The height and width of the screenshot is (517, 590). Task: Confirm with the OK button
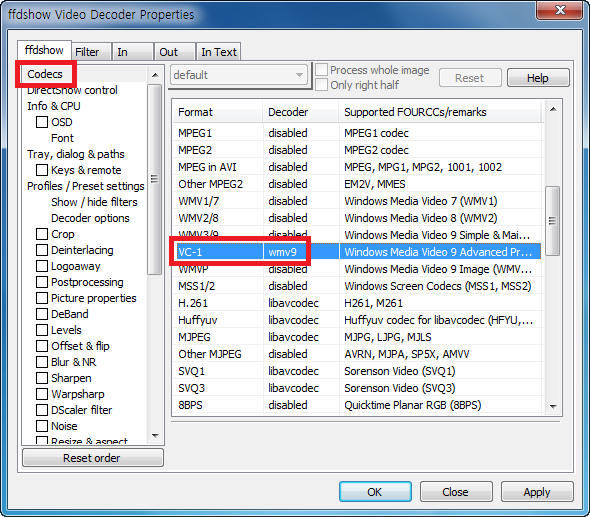[x=375, y=492]
